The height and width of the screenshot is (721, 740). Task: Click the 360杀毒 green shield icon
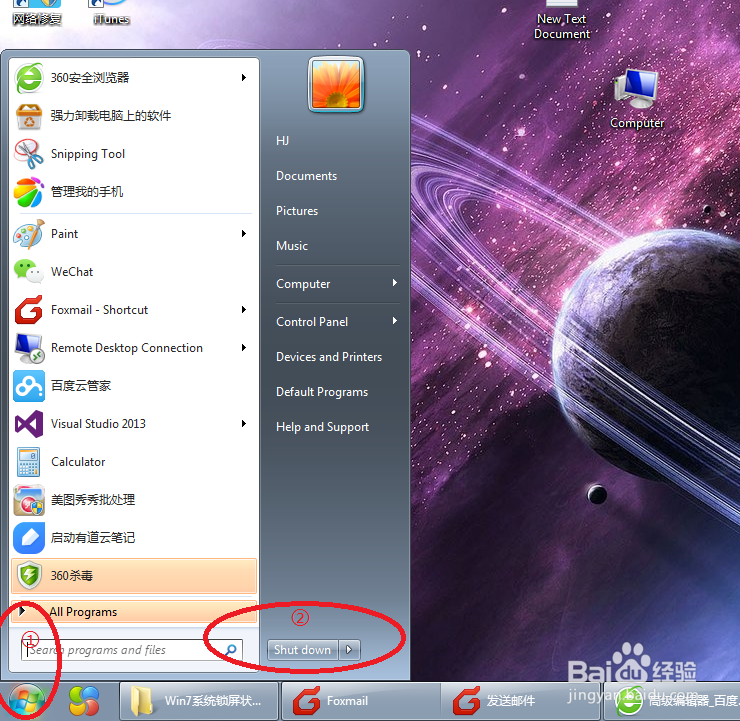29,576
